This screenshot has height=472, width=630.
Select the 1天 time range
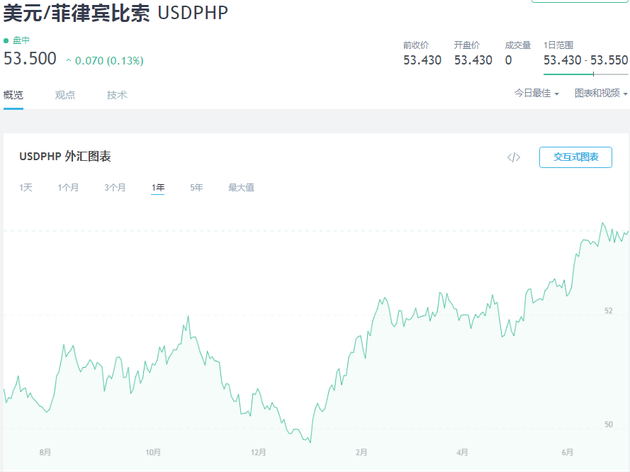26,187
